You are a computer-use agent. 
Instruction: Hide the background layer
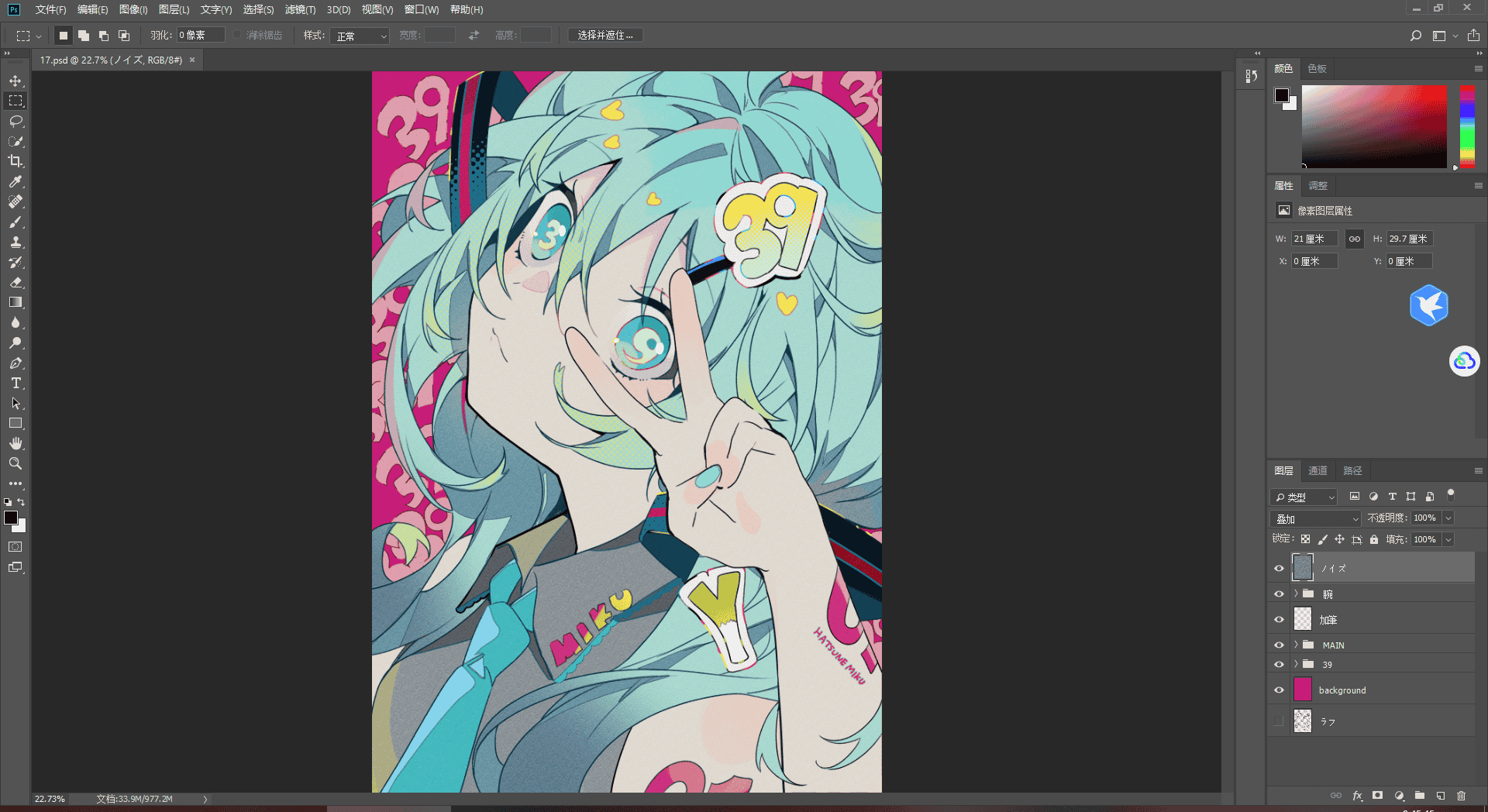coord(1280,690)
